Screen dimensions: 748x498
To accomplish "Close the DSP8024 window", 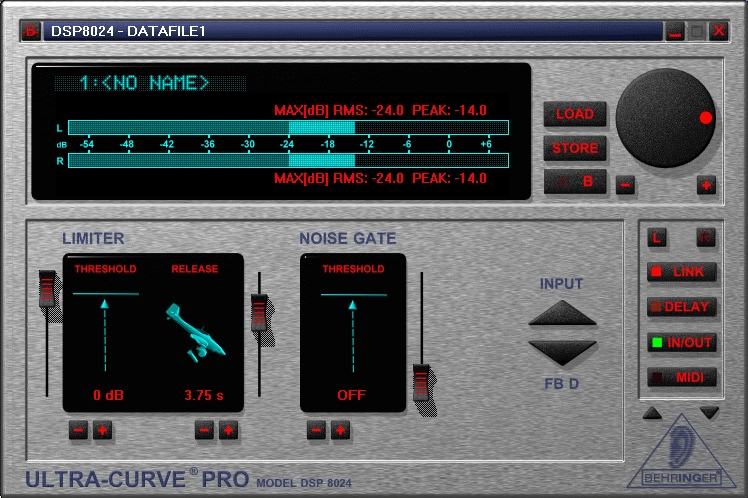I will tap(718, 32).
